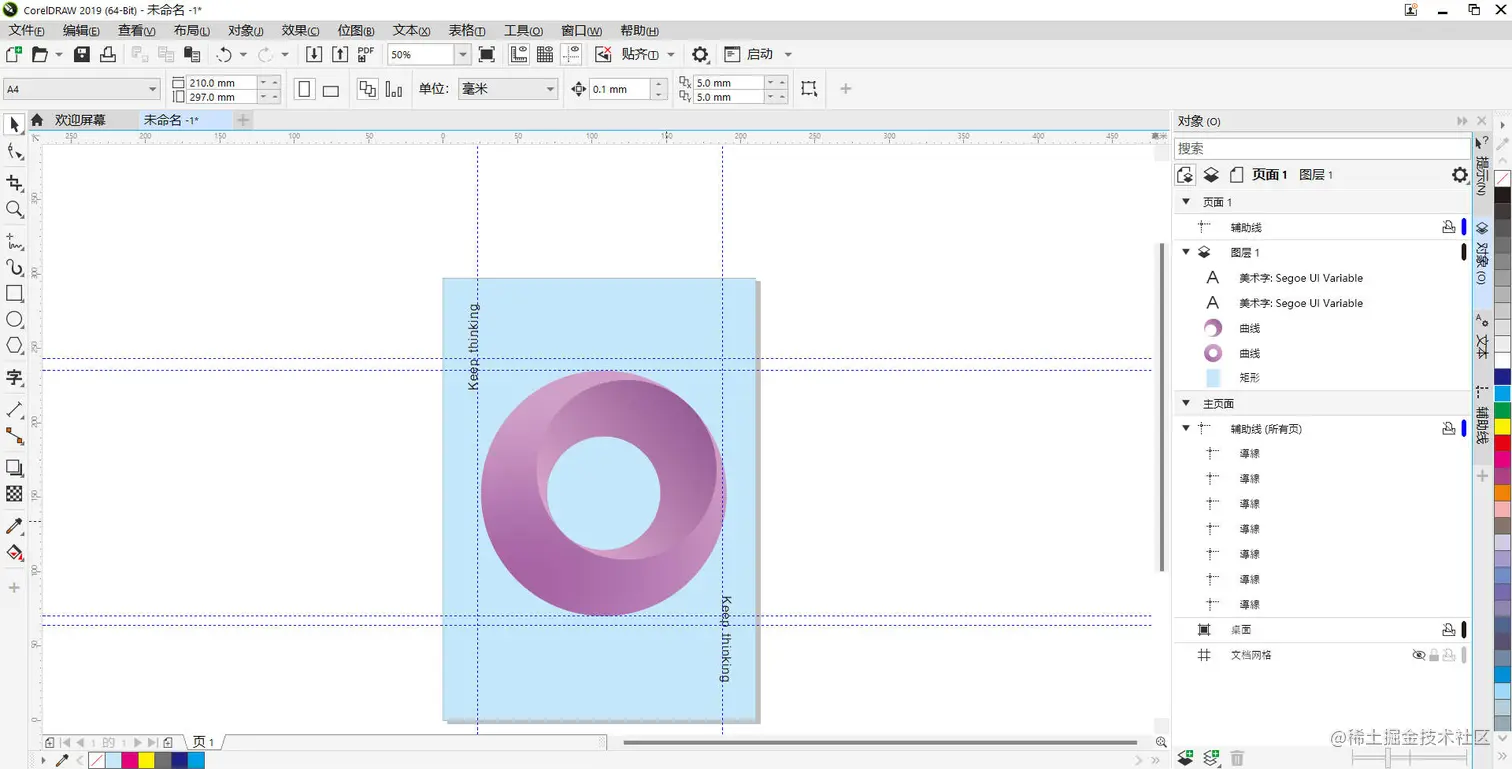Select the Transparency tool

pyautogui.click(x=13, y=494)
